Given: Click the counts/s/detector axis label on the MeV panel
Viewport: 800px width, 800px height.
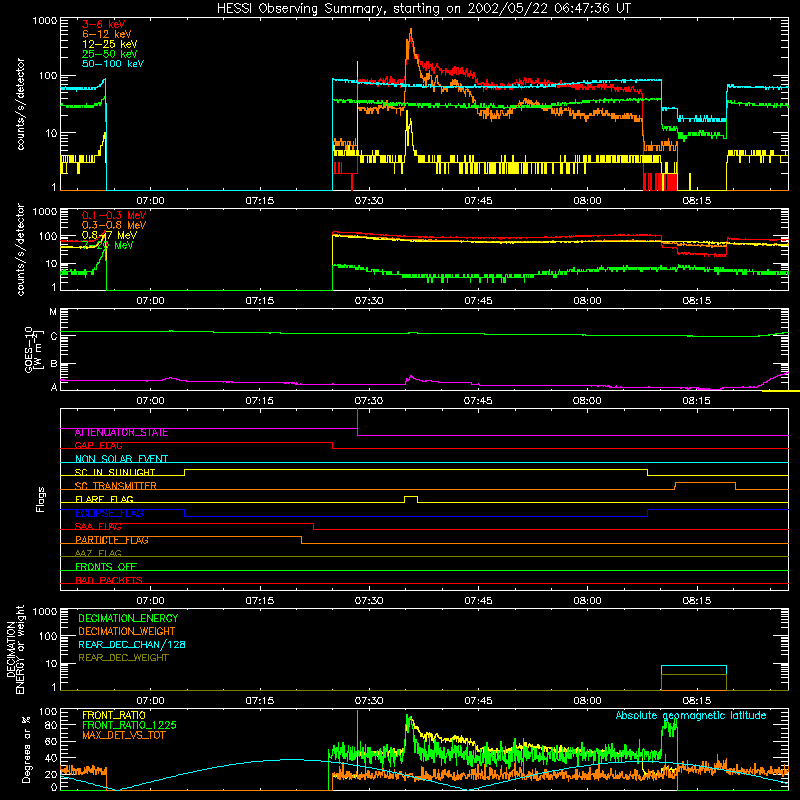Looking at the screenshot, I should click(x=20, y=250).
